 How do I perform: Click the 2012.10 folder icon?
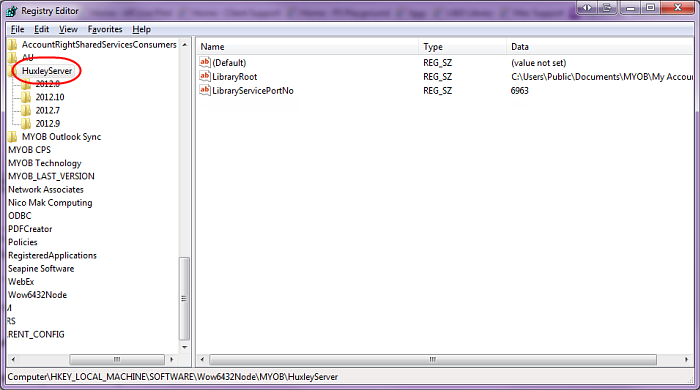point(26,97)
